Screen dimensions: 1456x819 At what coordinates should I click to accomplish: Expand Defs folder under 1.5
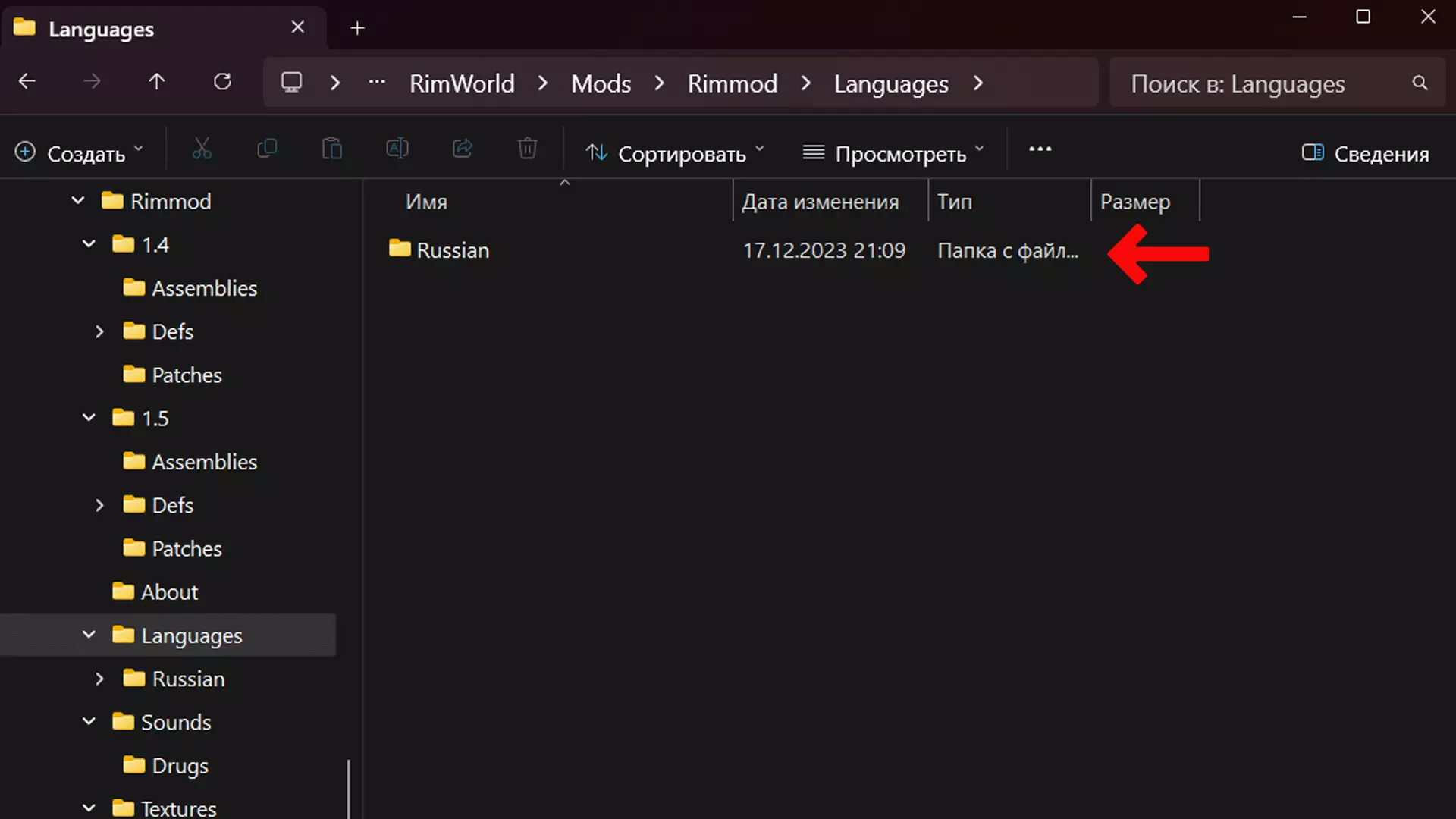point(99,505)
